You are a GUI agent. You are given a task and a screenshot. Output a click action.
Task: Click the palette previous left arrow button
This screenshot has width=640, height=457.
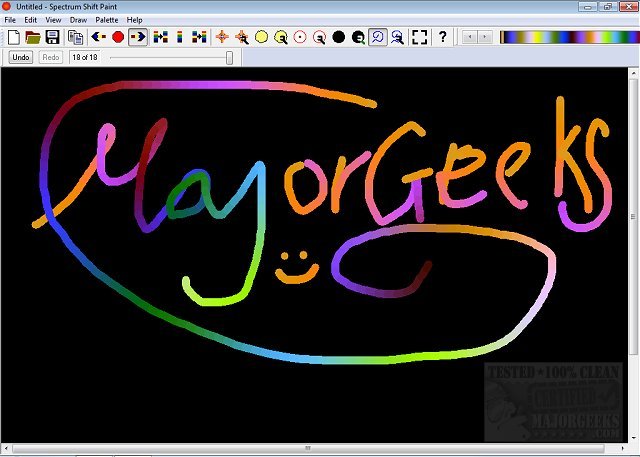click(x=470, y=37)
